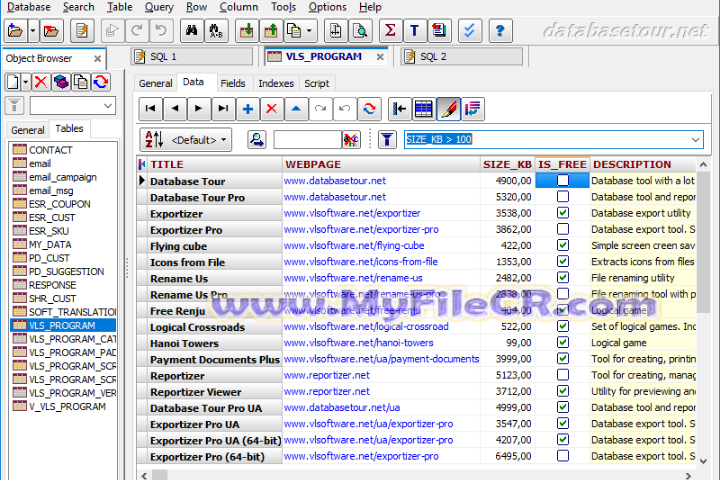
Task: Open the Tools menu
Action: [x=283, y=7]
